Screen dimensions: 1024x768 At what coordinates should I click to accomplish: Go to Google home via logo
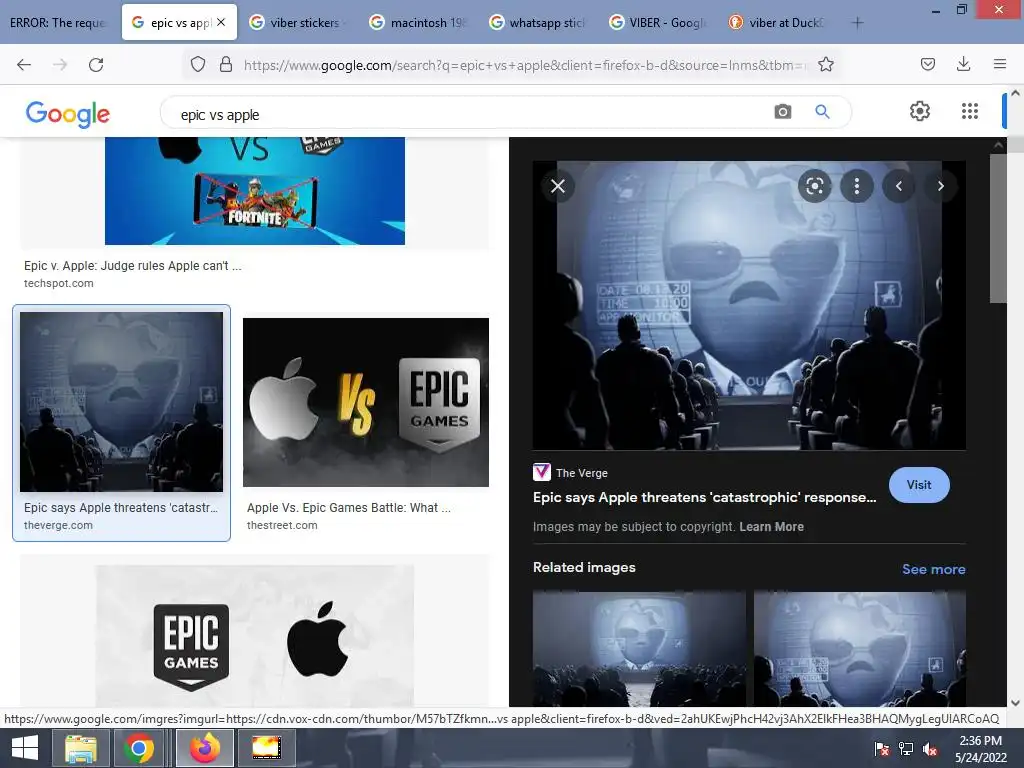tap(67, 114)
